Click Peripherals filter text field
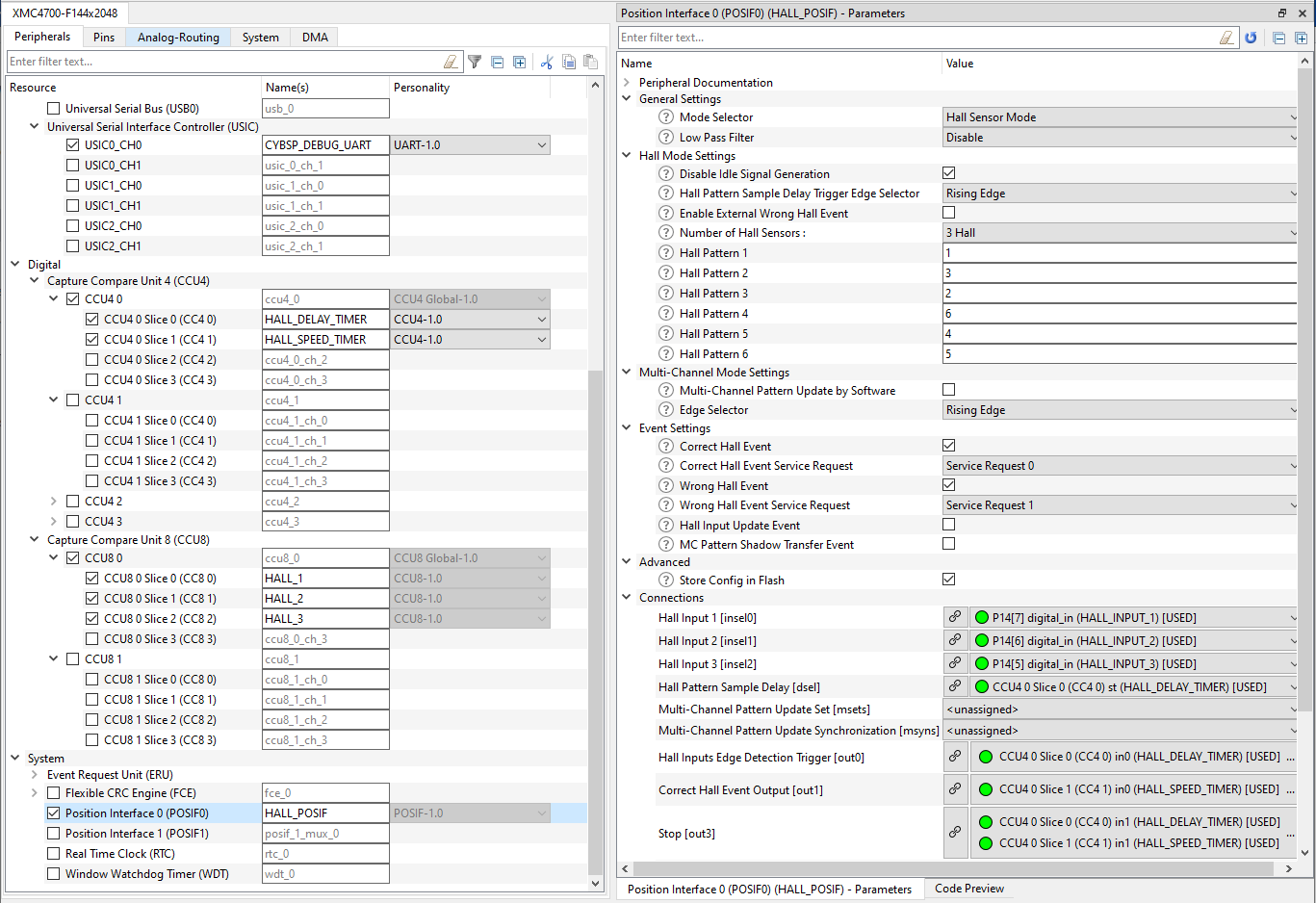The width and height of the screenshot is (1316, 903). pyautogui.click(x=224, y=62)
